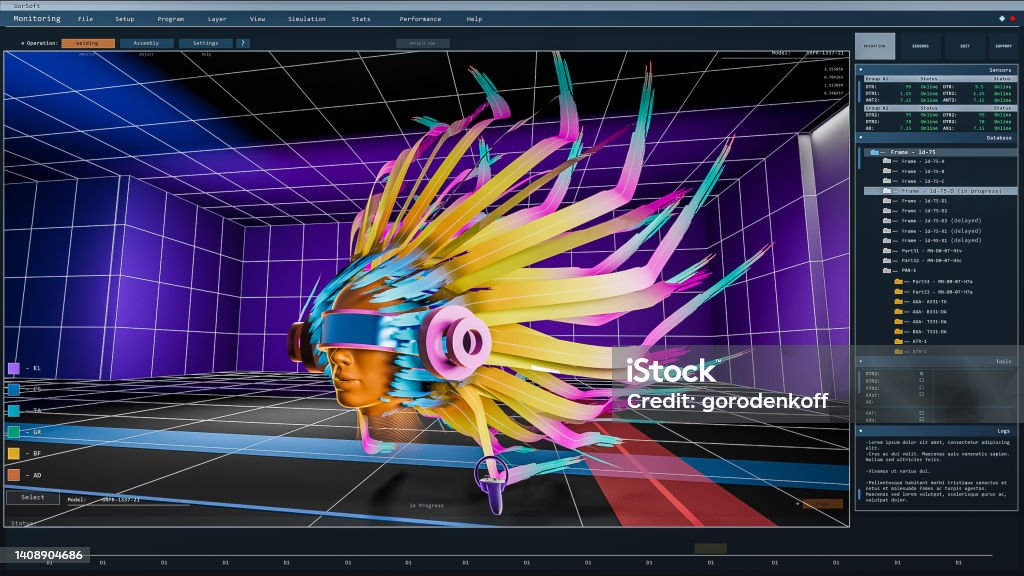
Task: Click folder icon of Frame 1d-75-D (in progress)
Action: coord(887,191)
